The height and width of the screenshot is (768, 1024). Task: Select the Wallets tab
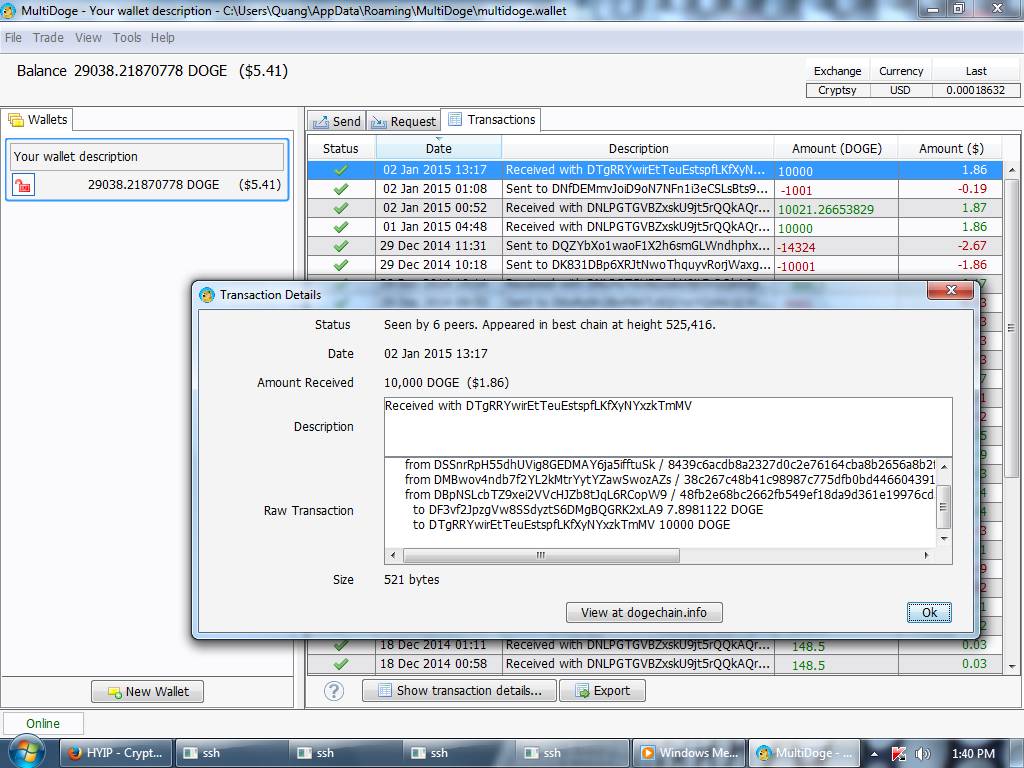38,120
